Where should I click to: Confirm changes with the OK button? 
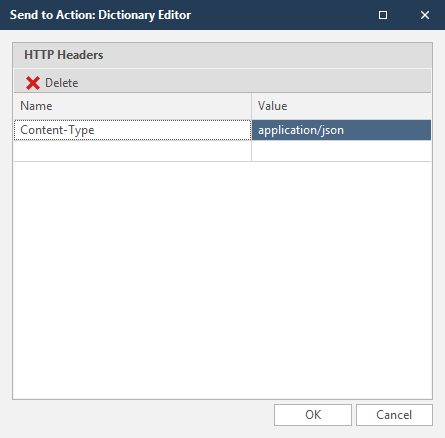tap(313, 415)
